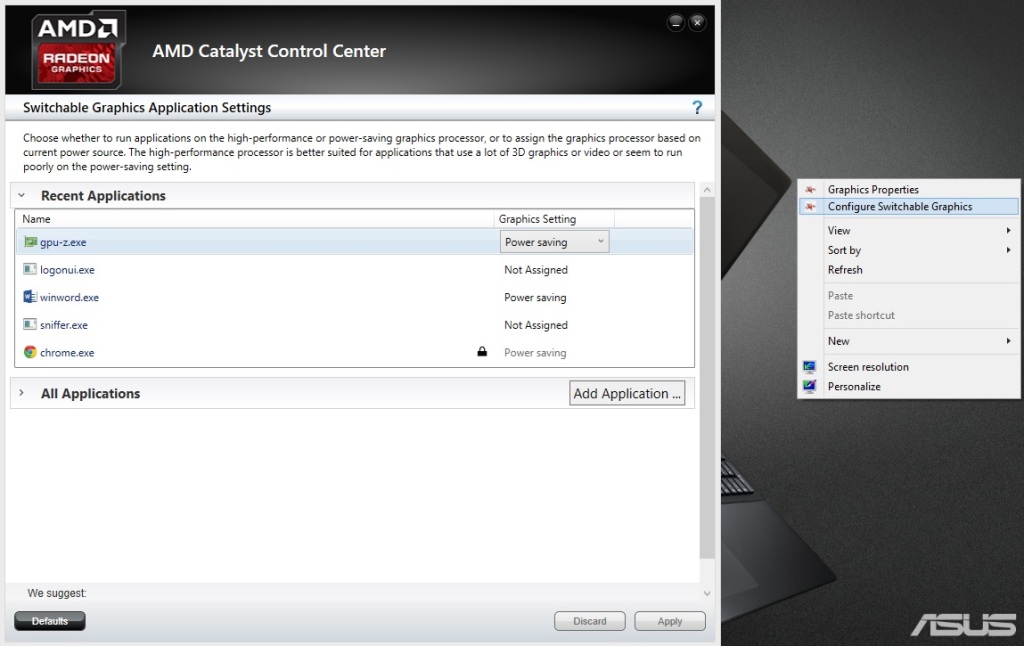The image size is (1024, 646).
Task: Click the chrome.exe Chrome icon
Action: coord(30,352)
